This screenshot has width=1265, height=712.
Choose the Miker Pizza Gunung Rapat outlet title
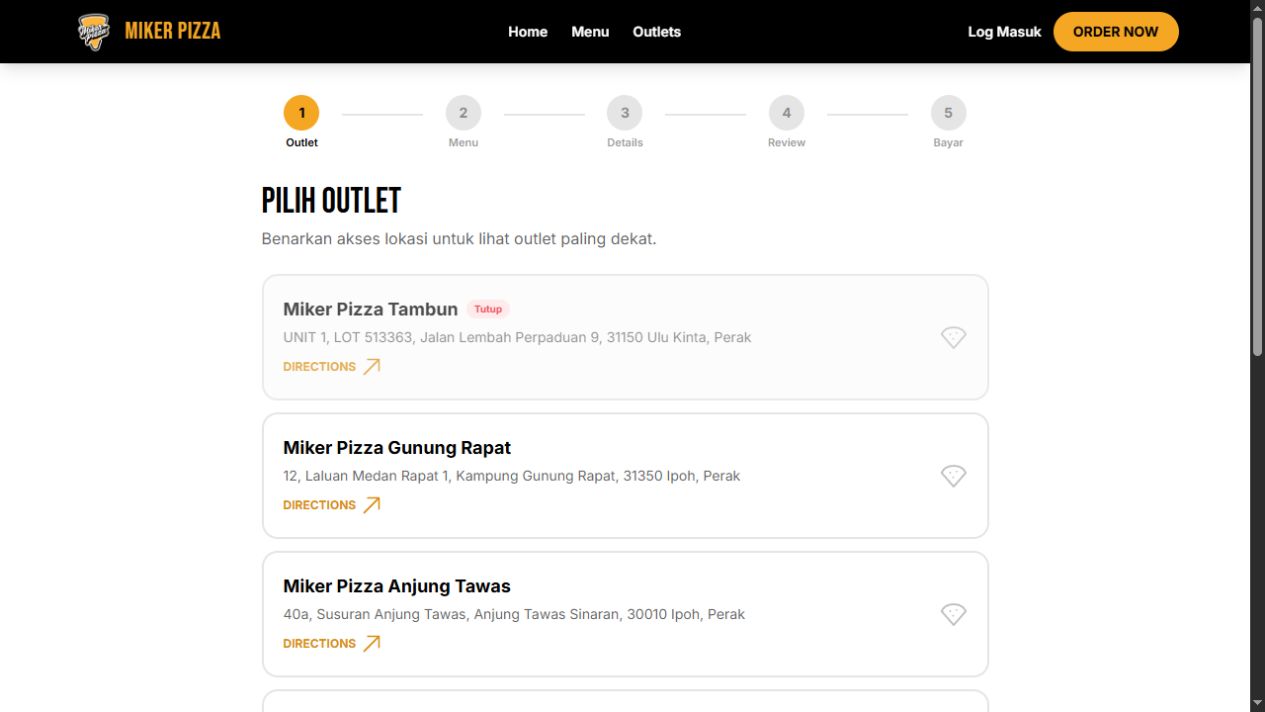point(397,448)
